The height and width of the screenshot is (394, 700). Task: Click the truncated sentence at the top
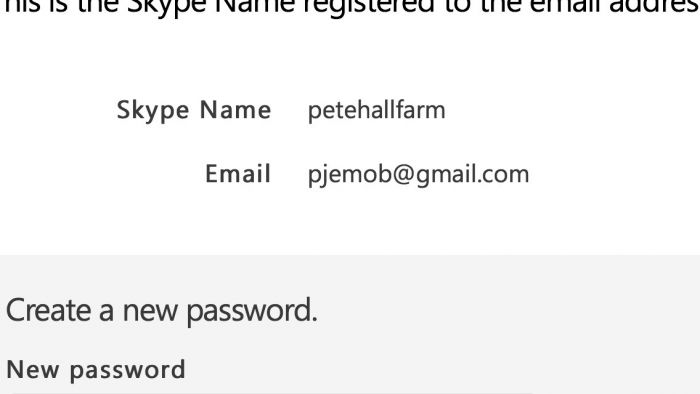[x=350, y=8]
